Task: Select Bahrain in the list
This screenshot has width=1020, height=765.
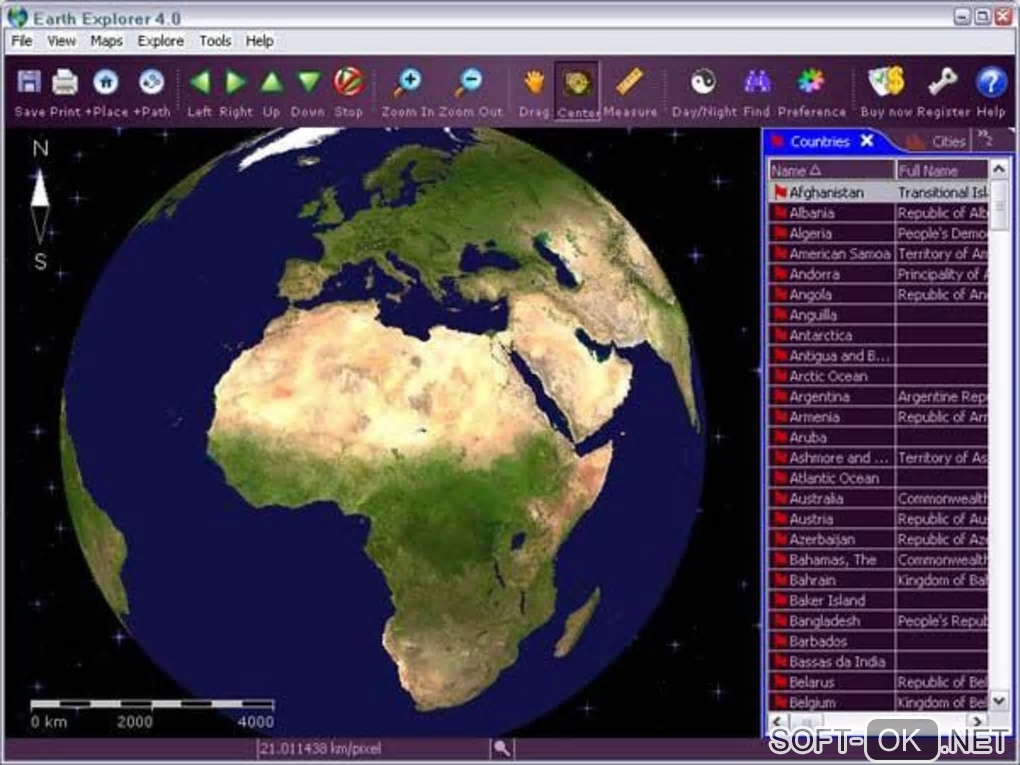Action: coord(878,580)
